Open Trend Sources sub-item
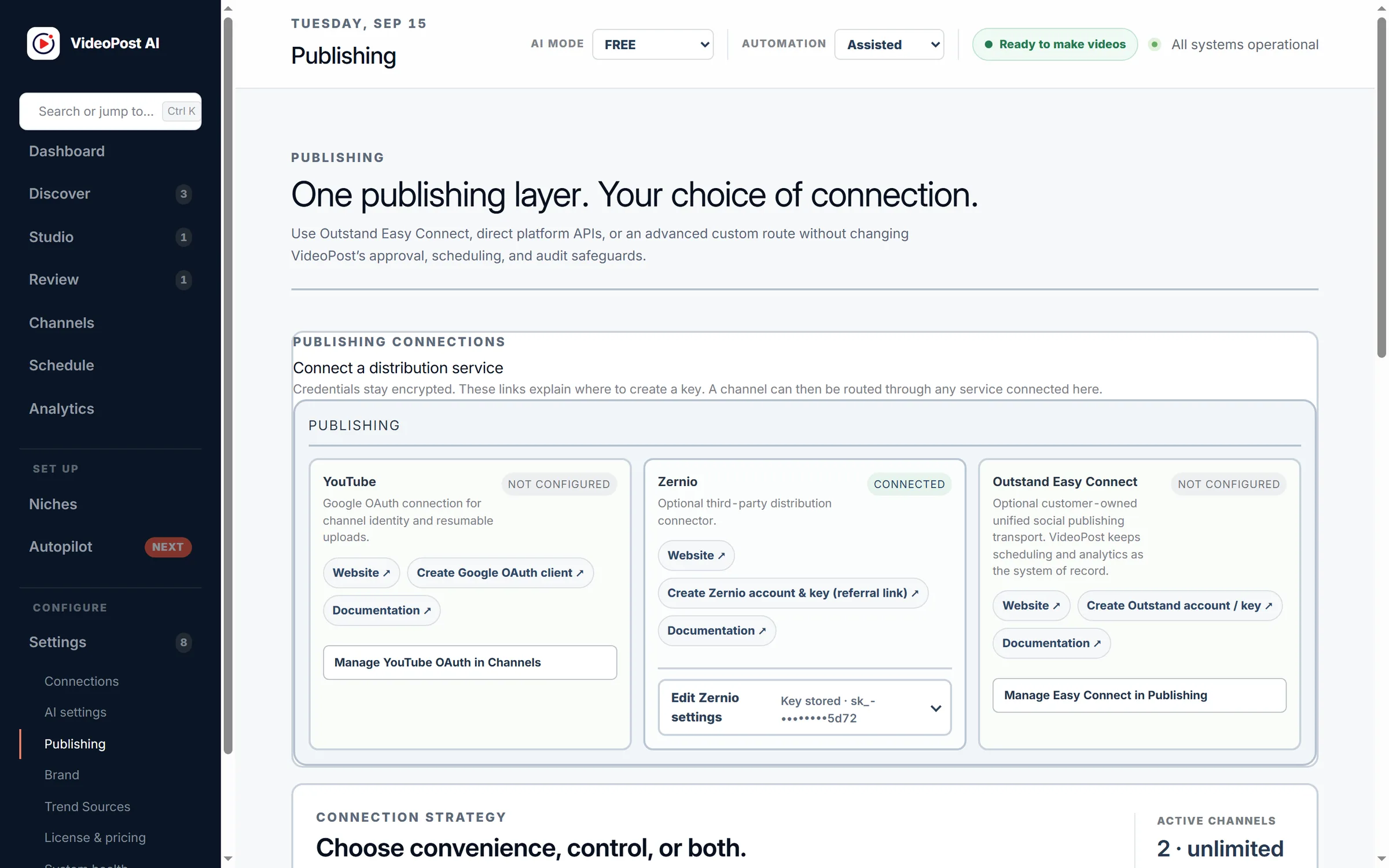Viewport: 1389px width, 868px height. pyautogui.click(x=87, y=807)
